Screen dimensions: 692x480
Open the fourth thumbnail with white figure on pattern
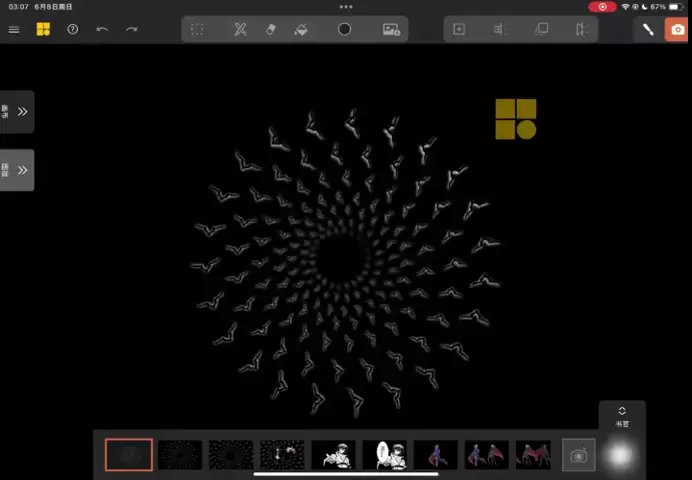pyautogui.click(x=282, y=454)
